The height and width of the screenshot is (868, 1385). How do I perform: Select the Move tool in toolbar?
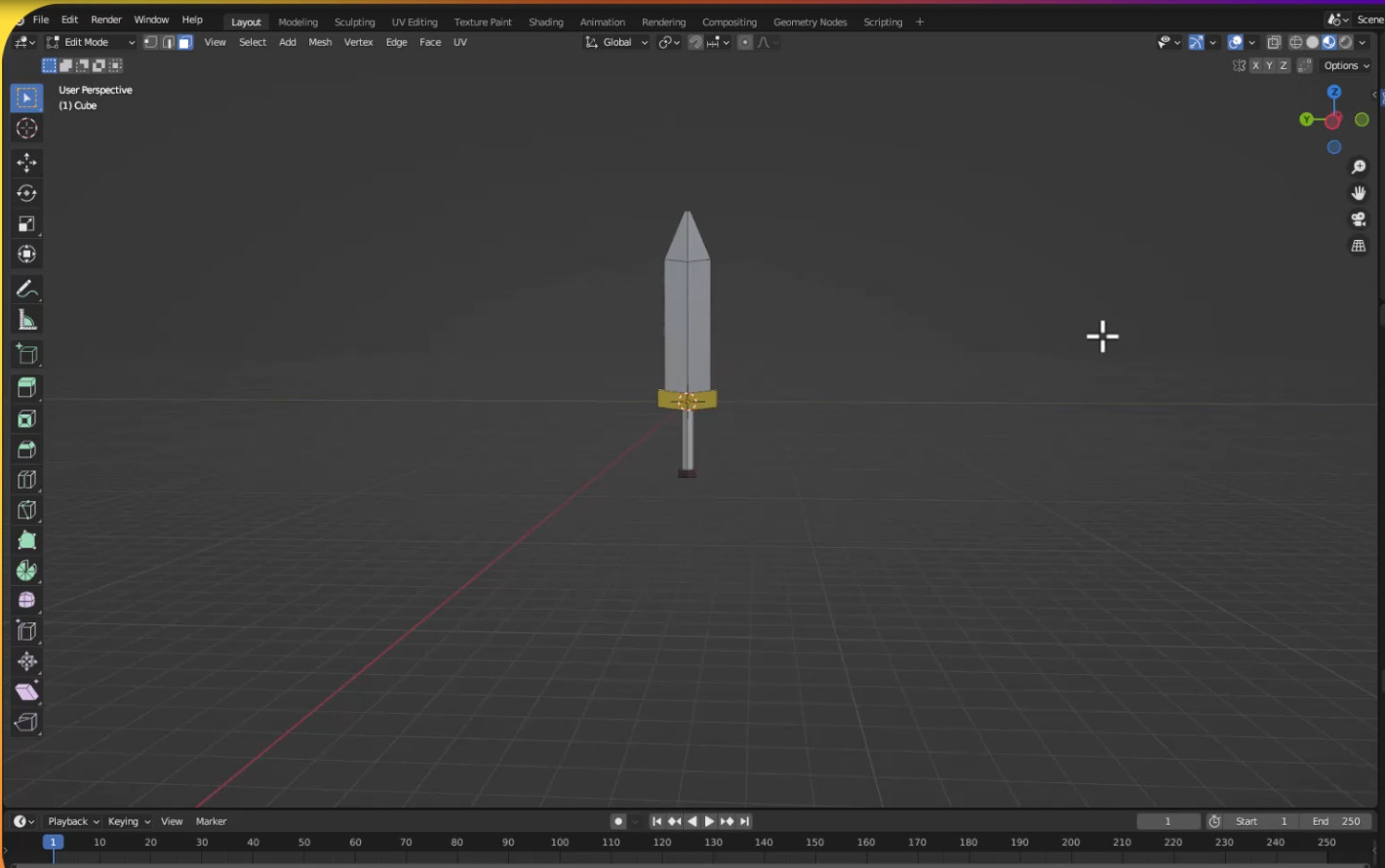(26, 162)
